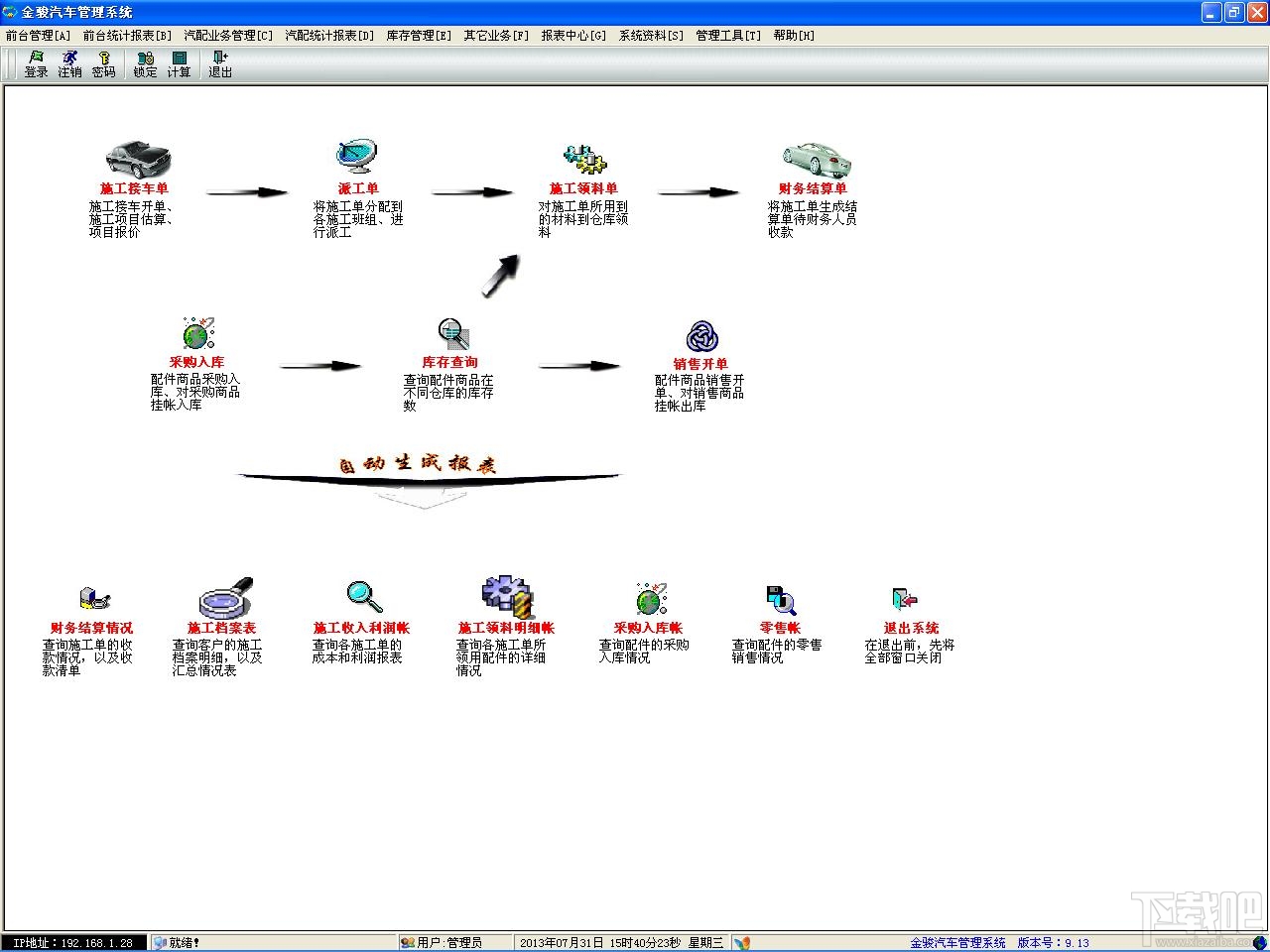The width and height of the screenshot is (1270, 952).
Task: Open the 前台管理[A] menu
Action: coord(39,35)
